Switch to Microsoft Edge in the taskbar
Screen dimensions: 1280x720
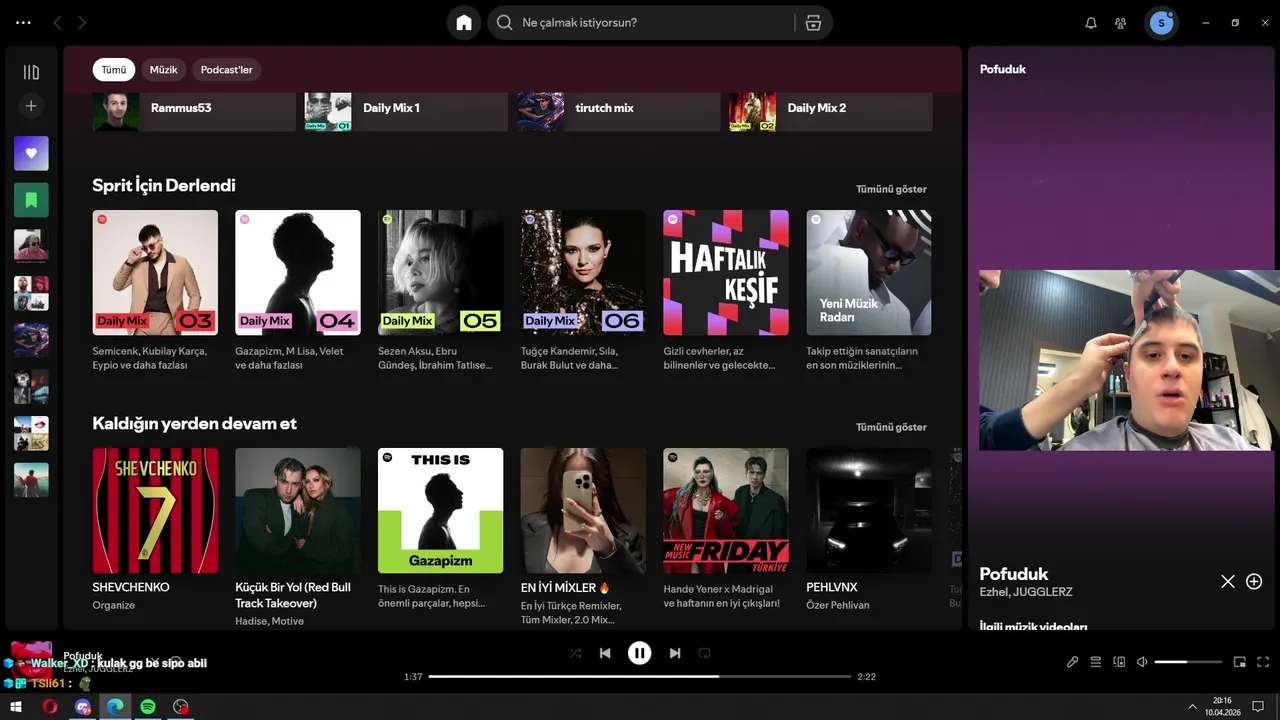[x=115, y=706]
